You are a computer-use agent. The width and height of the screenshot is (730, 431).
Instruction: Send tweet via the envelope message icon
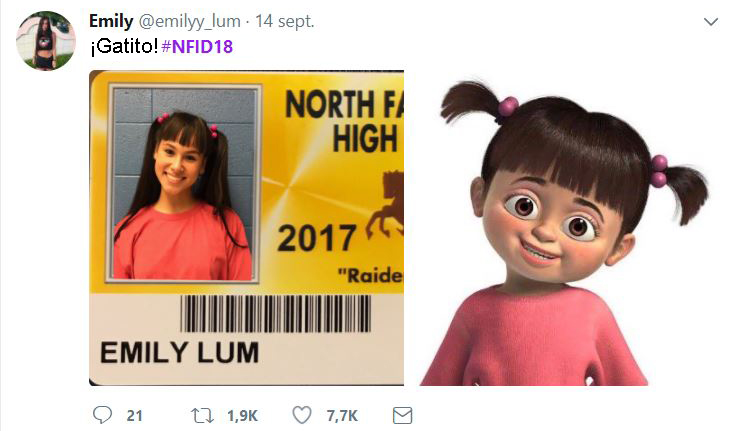coord(402,415)
